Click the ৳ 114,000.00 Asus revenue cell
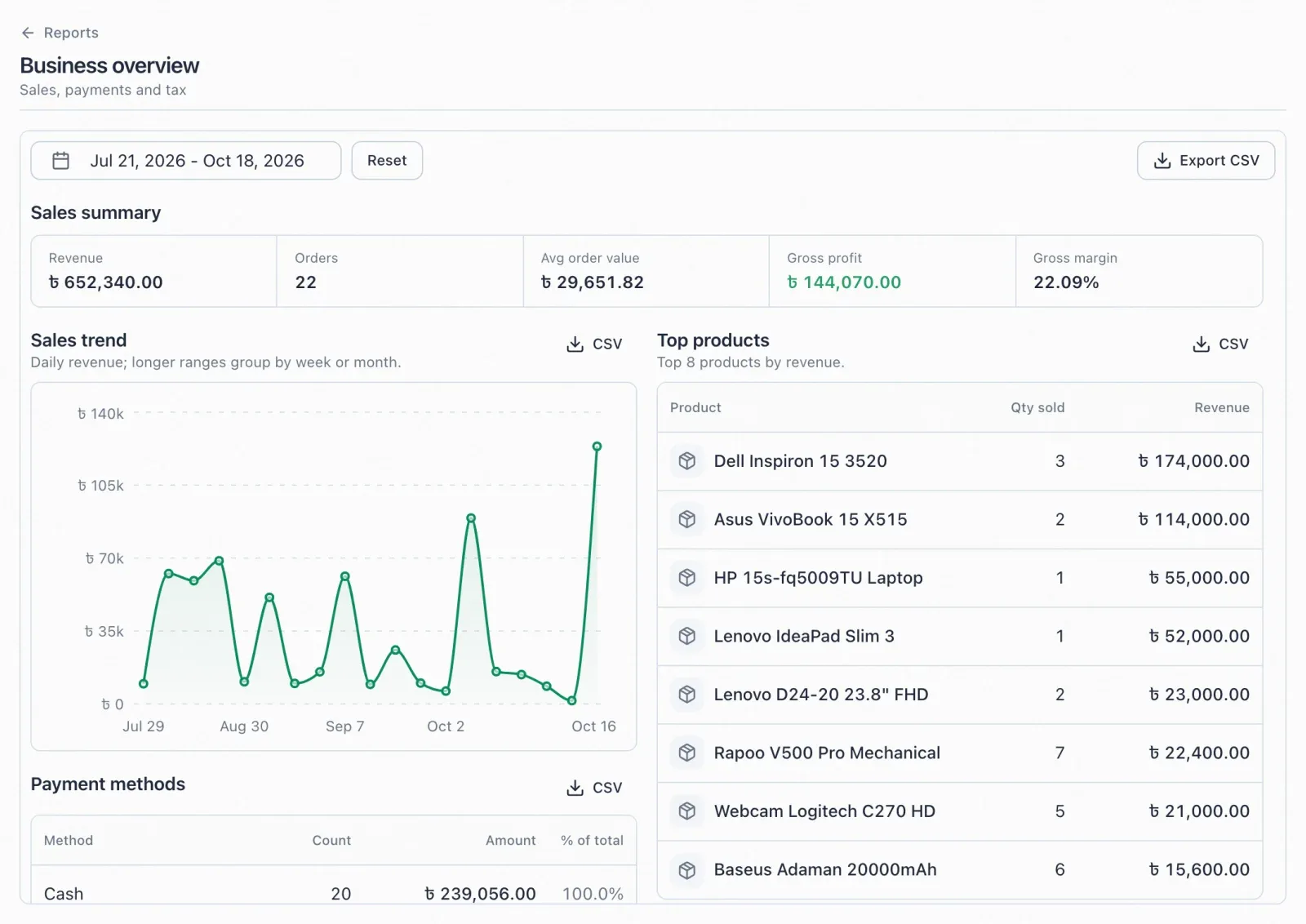1306x924 pixels. (x=1193, y=519)
